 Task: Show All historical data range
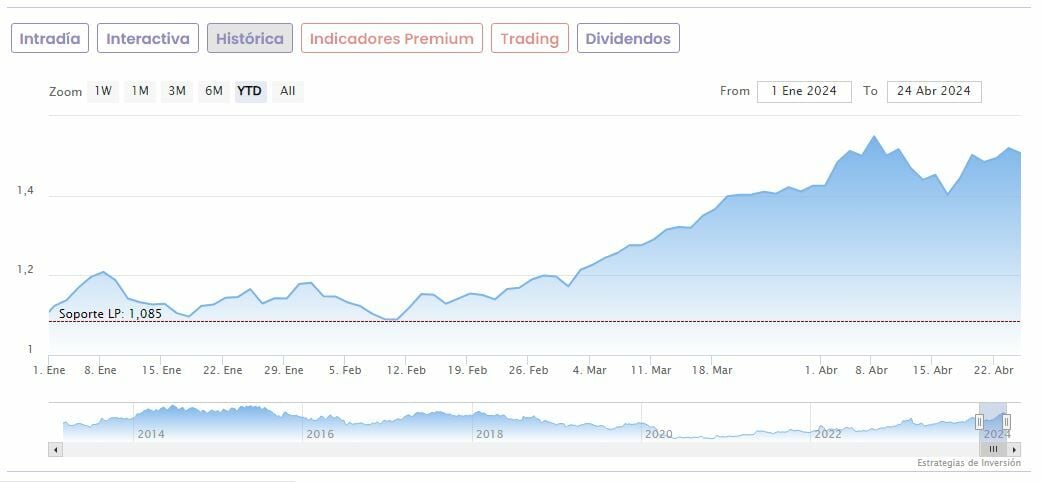click(288, 91)
